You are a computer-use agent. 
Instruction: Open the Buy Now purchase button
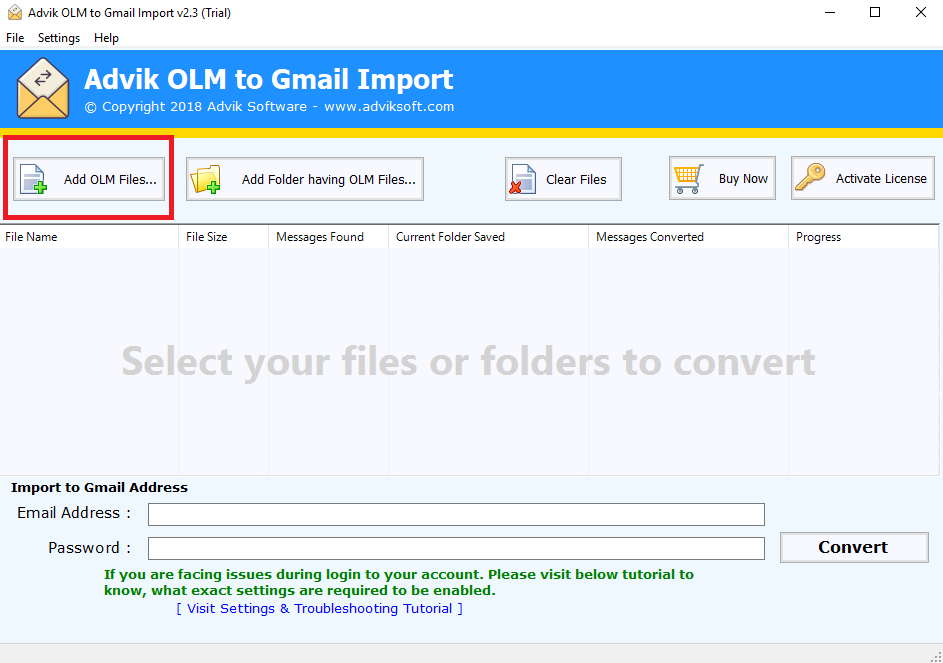722,178
